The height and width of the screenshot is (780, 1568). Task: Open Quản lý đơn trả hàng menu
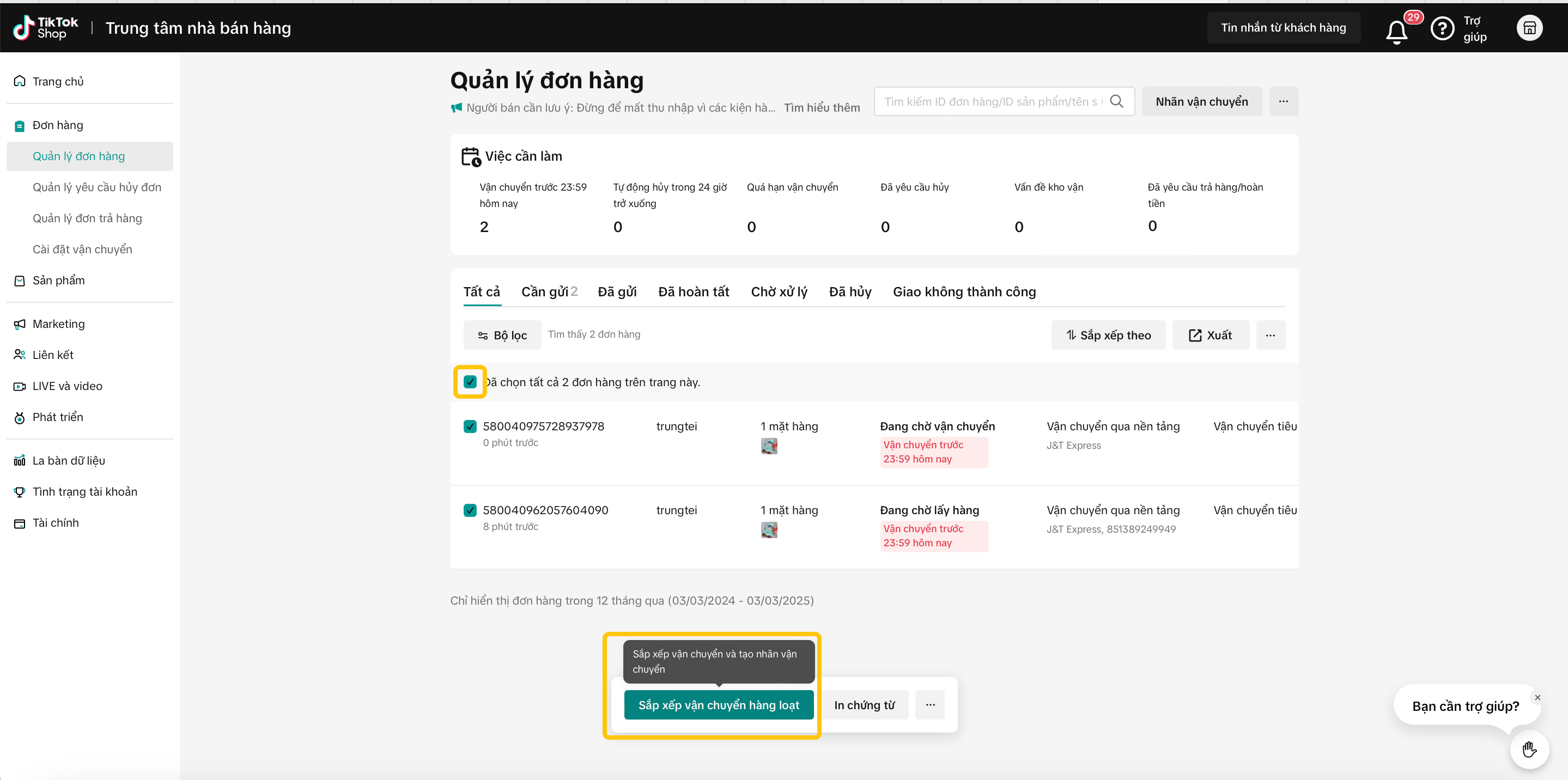[87, 218]
